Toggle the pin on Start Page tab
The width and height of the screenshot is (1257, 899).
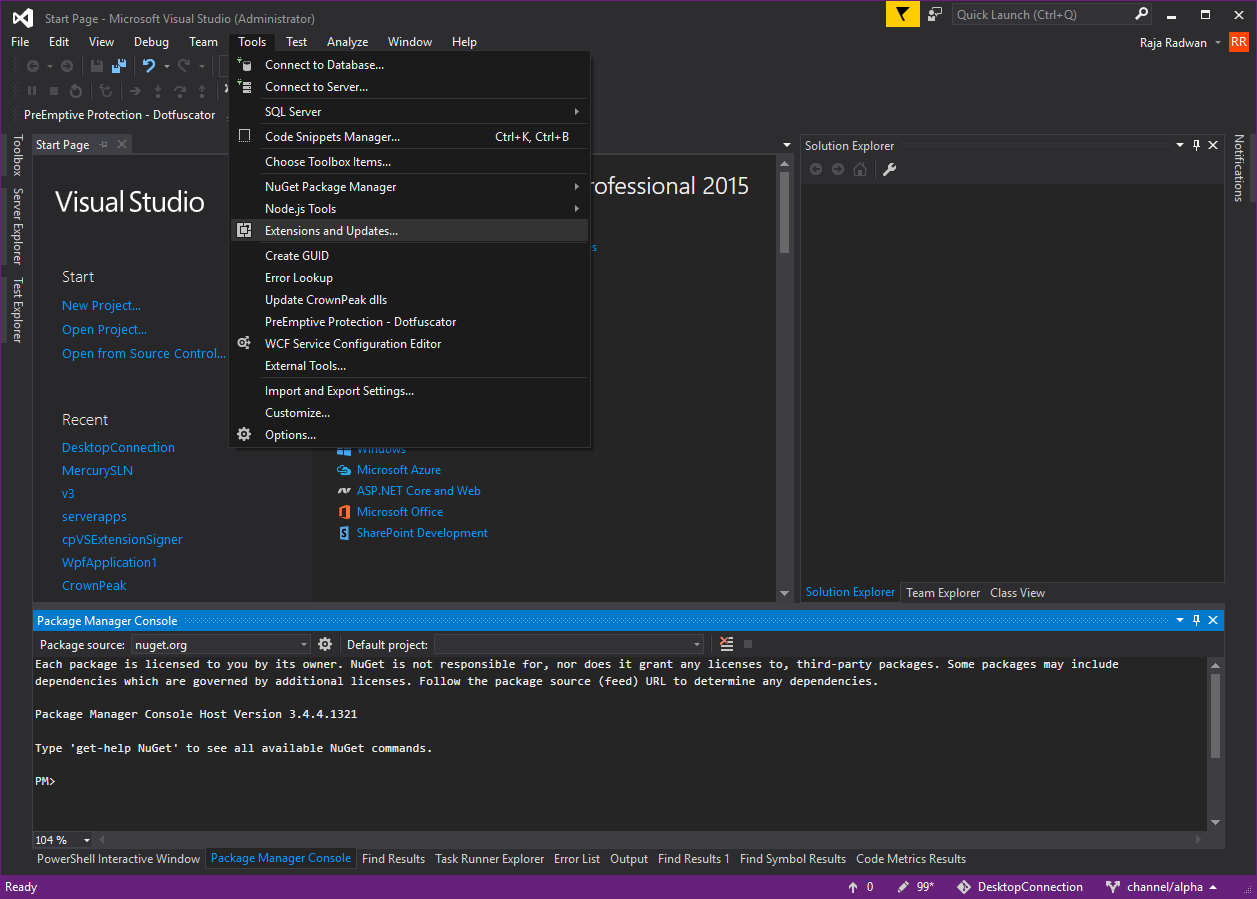click(104, 145)
